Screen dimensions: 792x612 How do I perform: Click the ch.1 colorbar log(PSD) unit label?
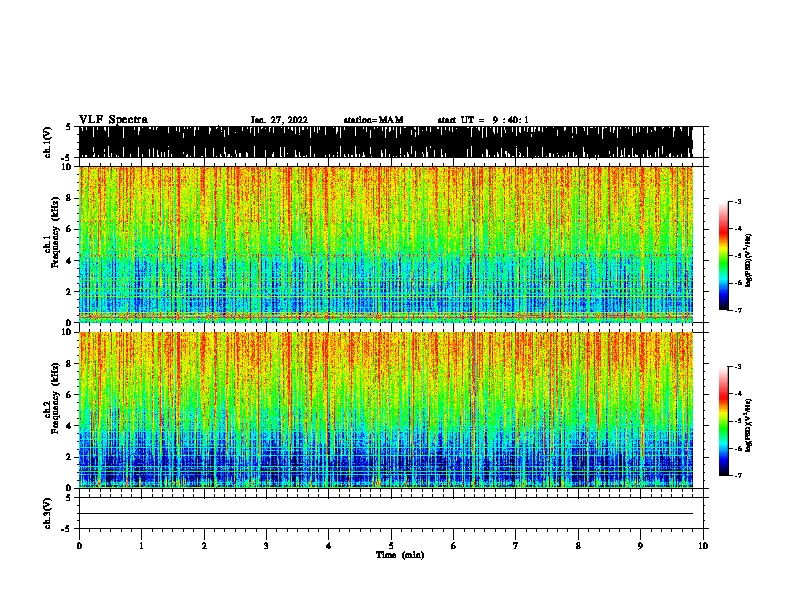(x=749, y=261)
